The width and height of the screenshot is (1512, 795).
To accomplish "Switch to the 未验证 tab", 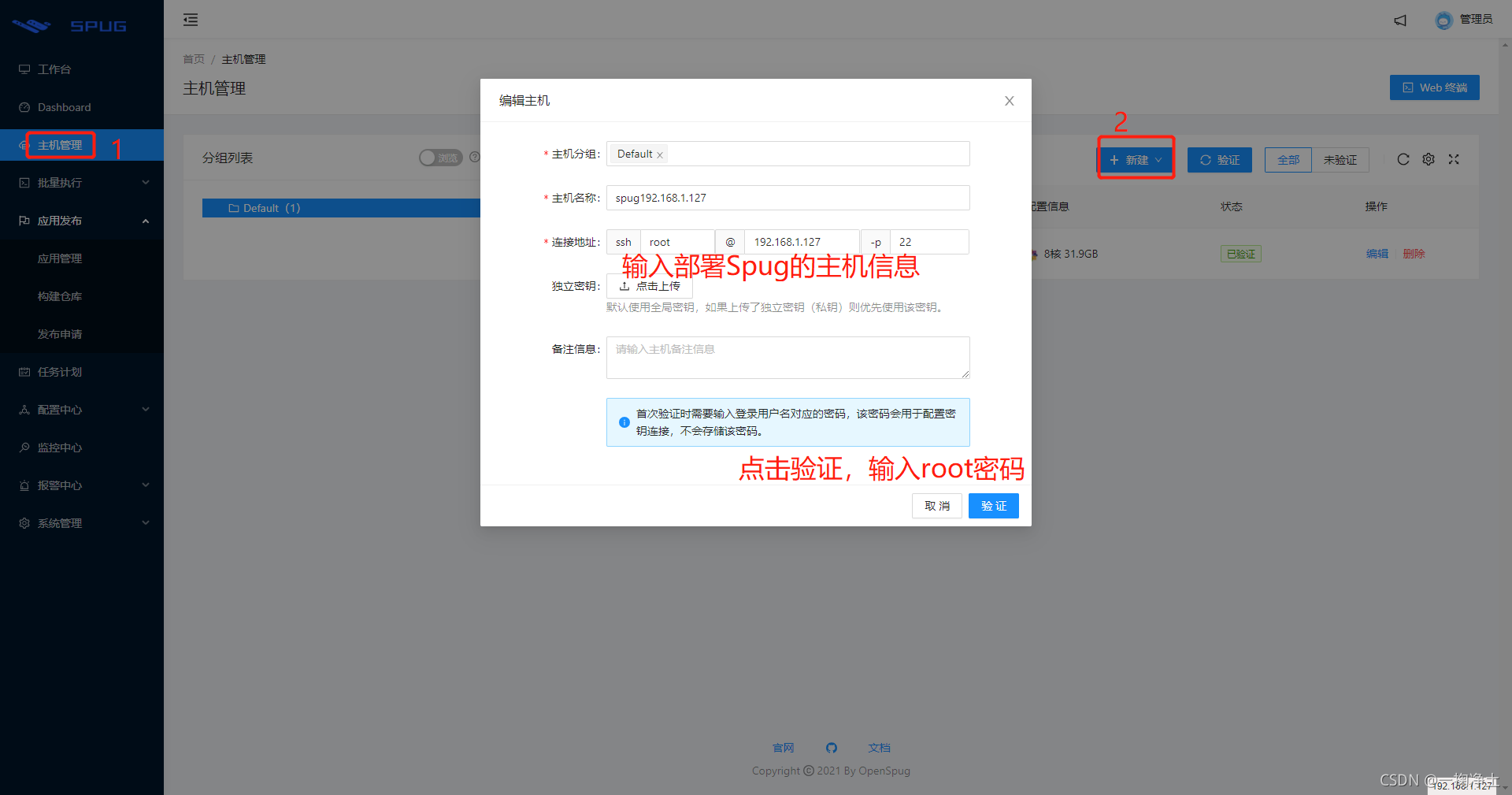I will tap(1340, 159).
